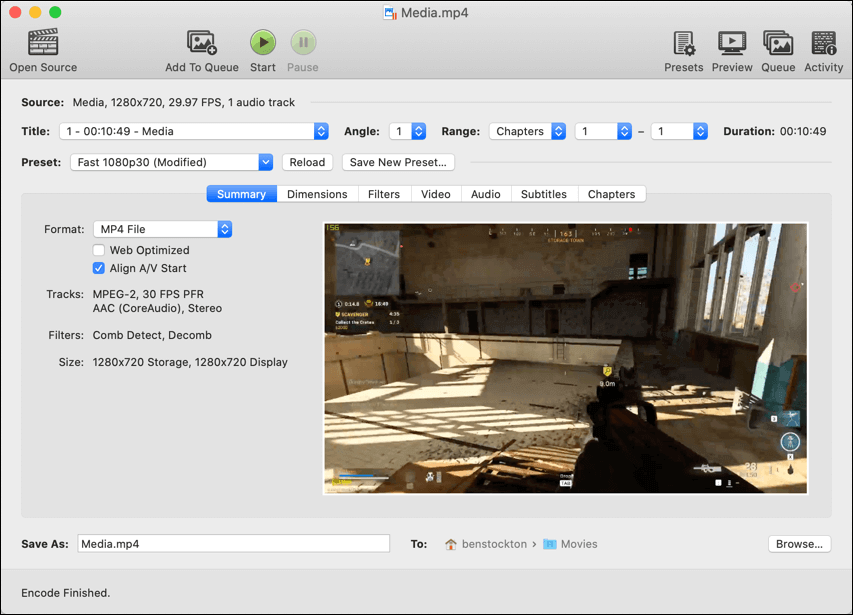This screenshot has height=615, width=853.
Task: Click the video preview thumbnail
Action: point(565,358)
